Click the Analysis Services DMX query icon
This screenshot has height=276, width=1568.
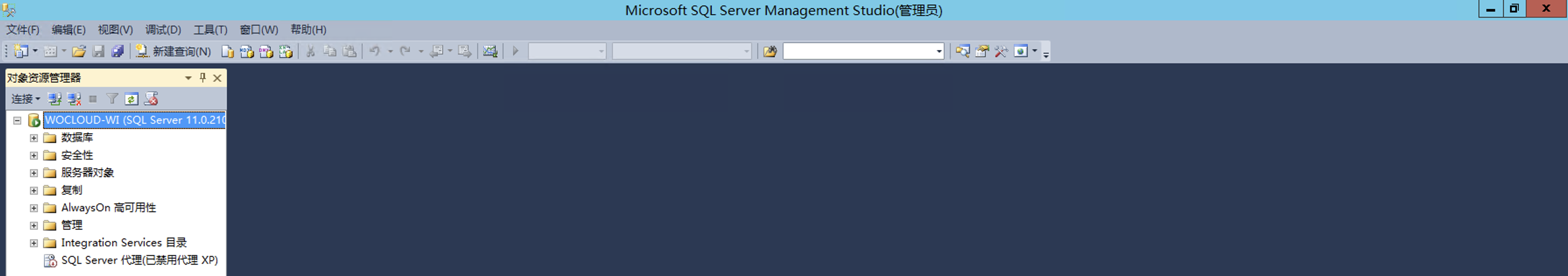click(x=266, y=51)
